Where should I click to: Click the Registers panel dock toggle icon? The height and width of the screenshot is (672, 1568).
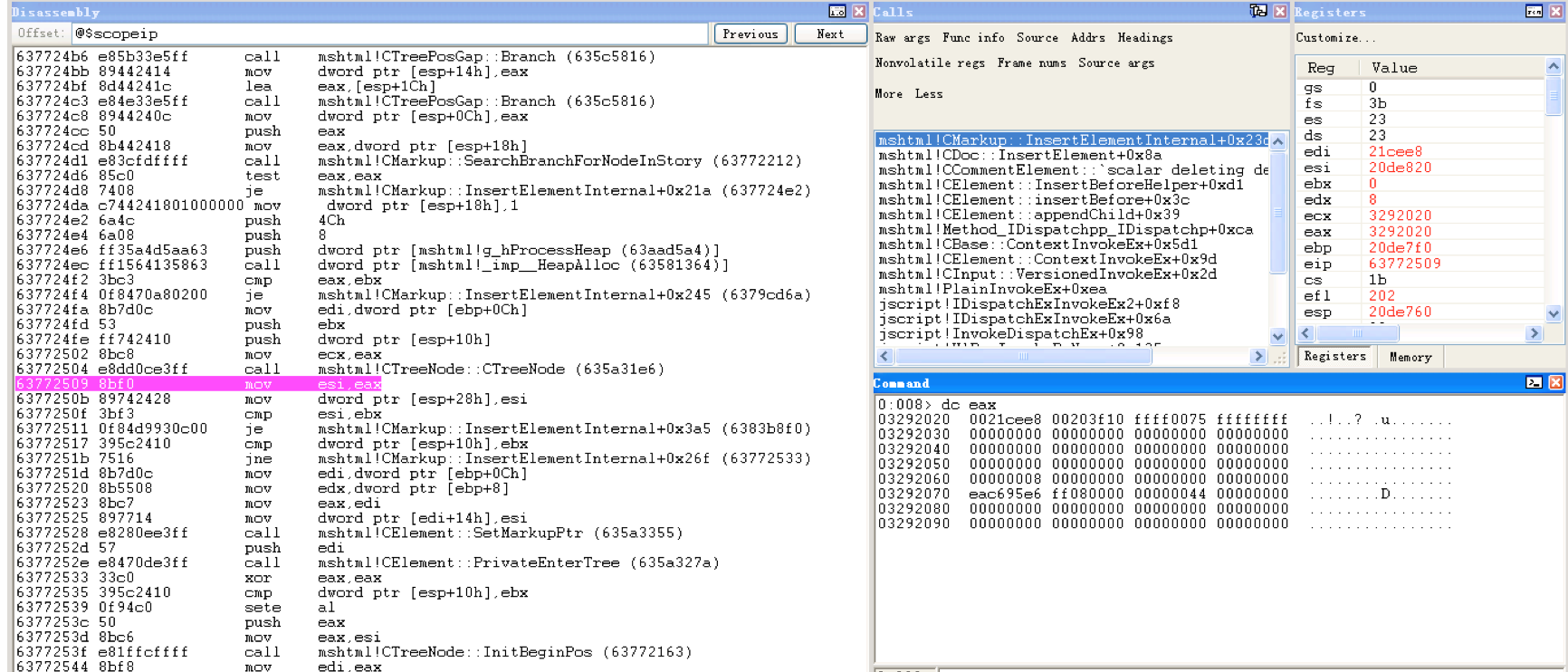coord(1534,12)
